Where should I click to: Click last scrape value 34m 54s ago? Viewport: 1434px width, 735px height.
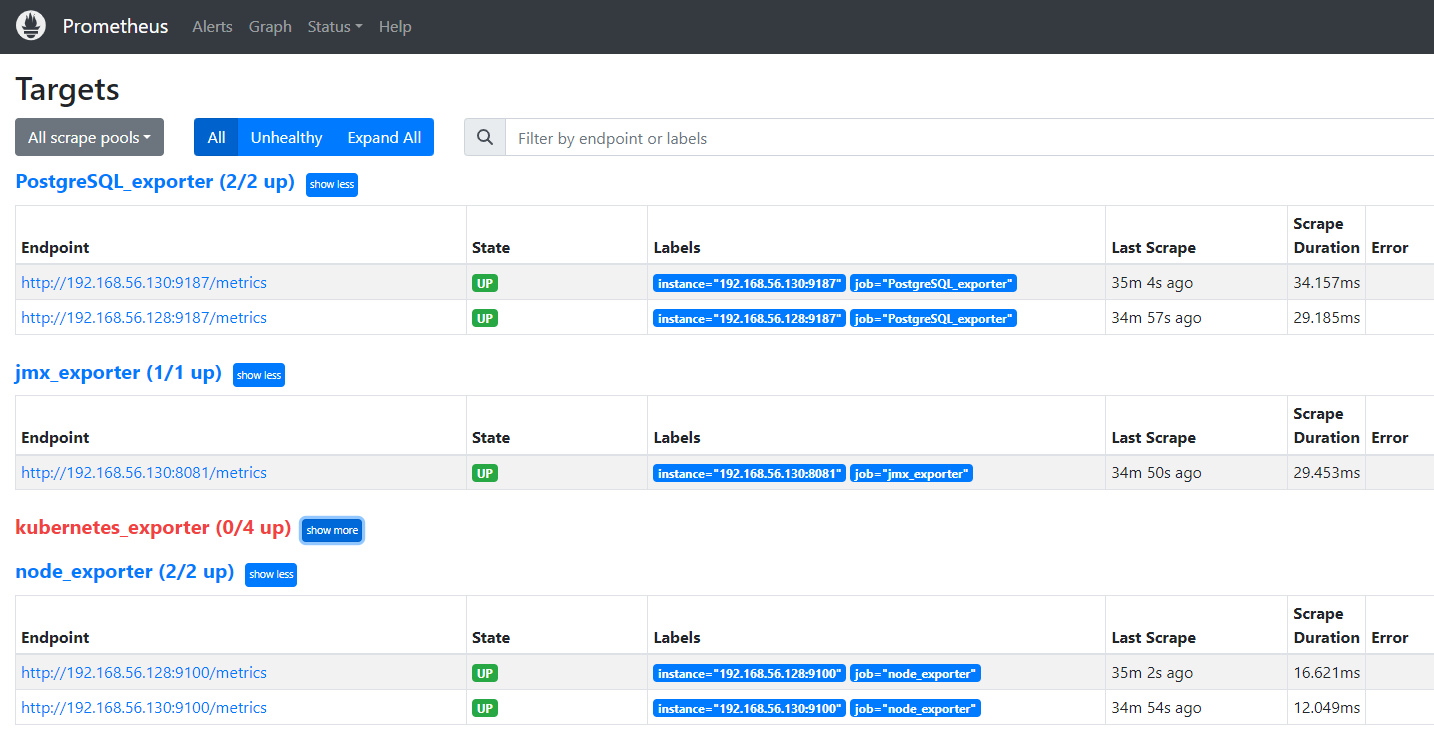[x=1156, y=708]
